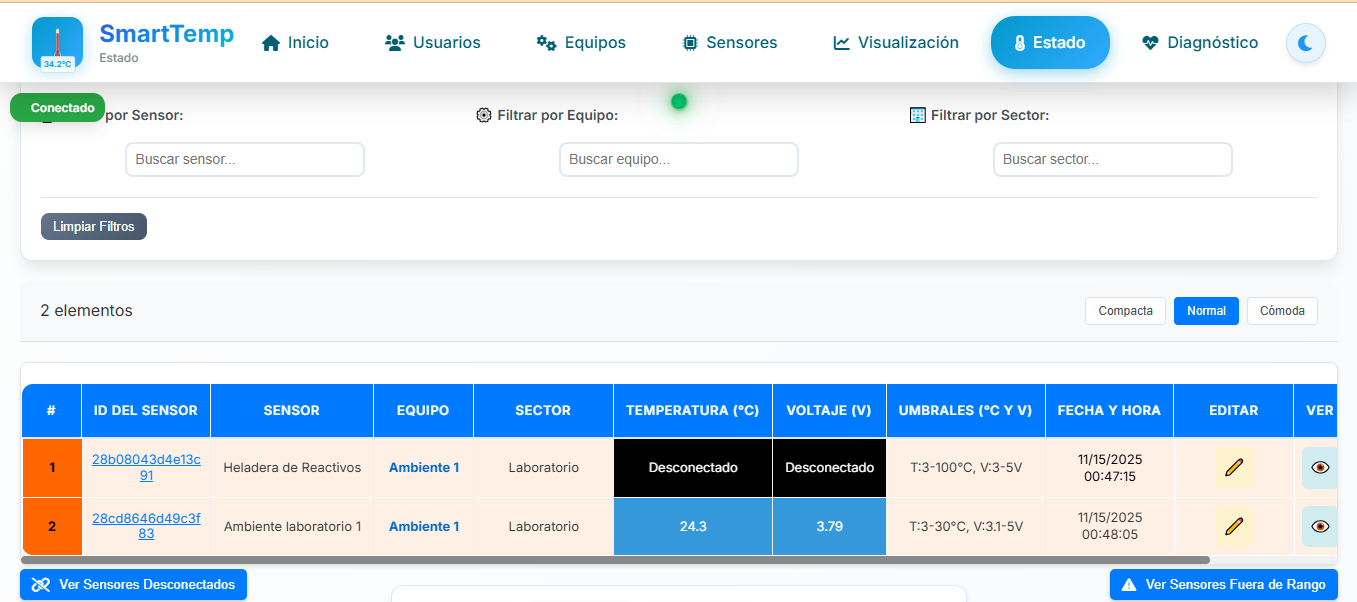The image size is (1357, 602).
Task: Click the eye icon for sensor 28b08043d4e13c91
Action: [x=1320, y=467]
